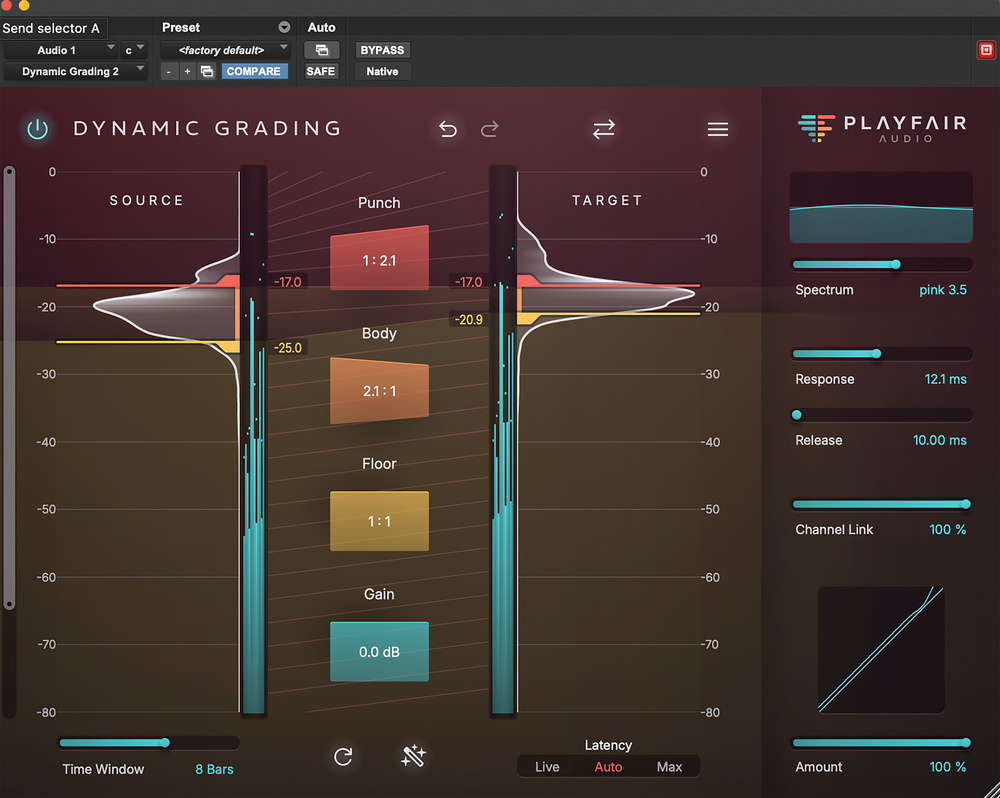
Task: Click the red plugin target icon
Action: tap(985, 50)
